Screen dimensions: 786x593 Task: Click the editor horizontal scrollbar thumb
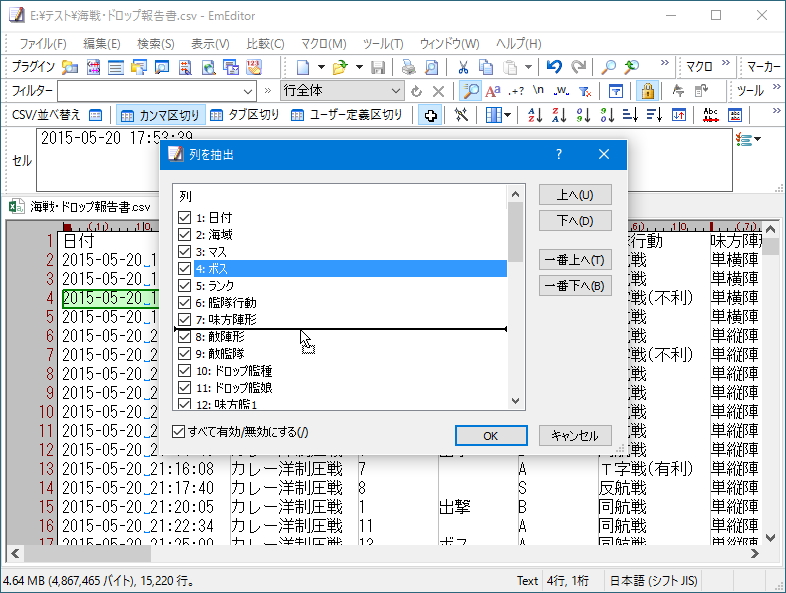click(88, 553)
